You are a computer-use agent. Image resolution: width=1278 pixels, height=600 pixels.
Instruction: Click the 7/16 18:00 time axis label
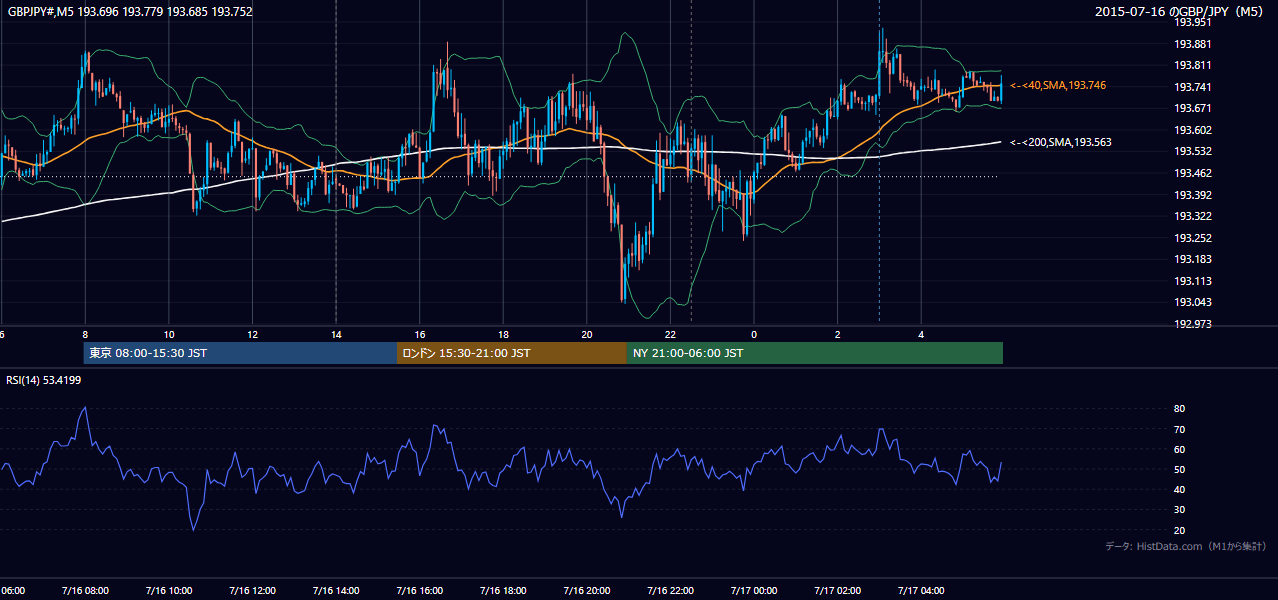pos(503,591)
